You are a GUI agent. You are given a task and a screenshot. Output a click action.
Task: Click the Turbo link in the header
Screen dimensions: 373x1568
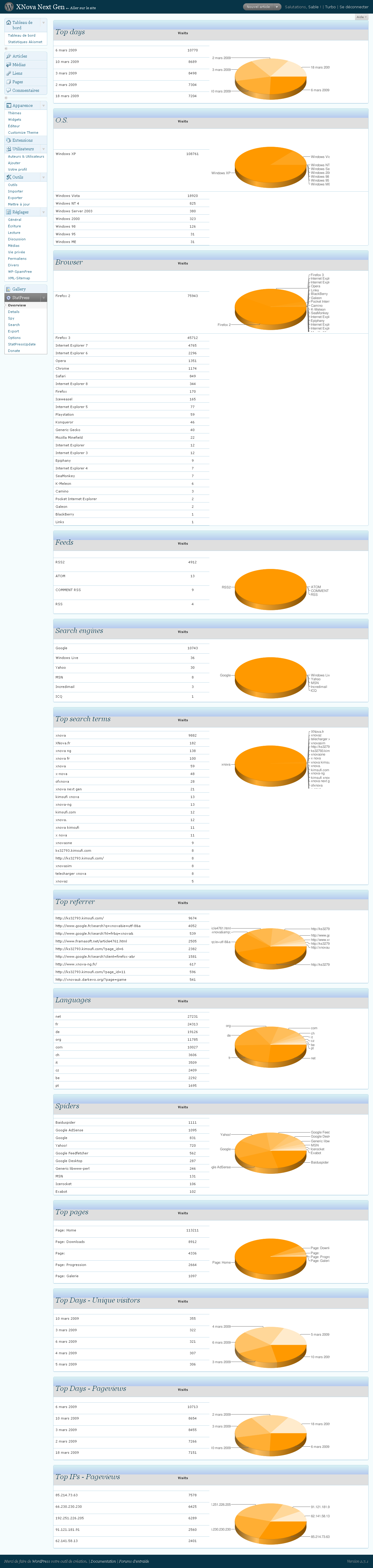click(x=330, y=7)
